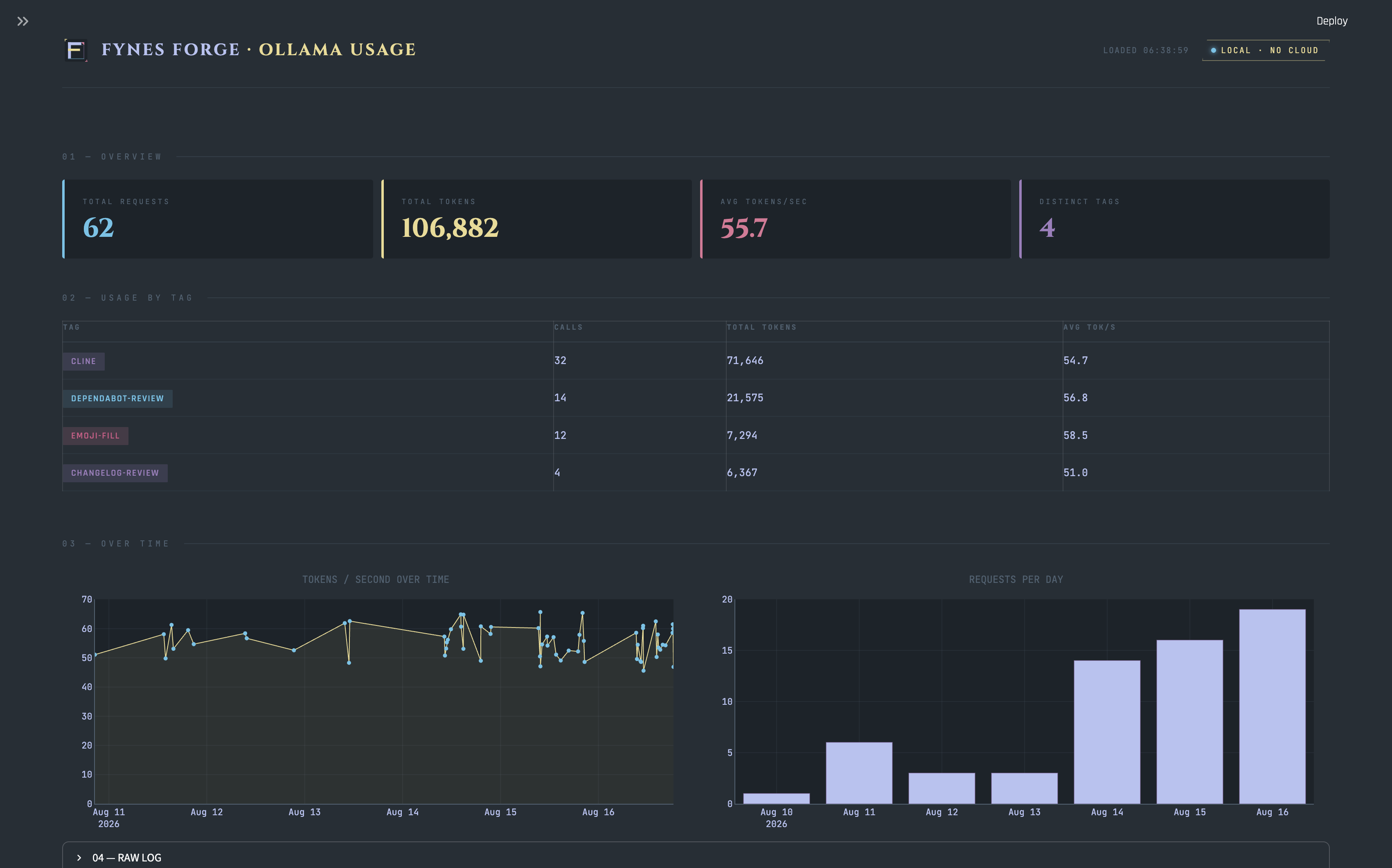Click the Distinct Tags value 4
The image size is (1392, 868).
(1047, 228)
